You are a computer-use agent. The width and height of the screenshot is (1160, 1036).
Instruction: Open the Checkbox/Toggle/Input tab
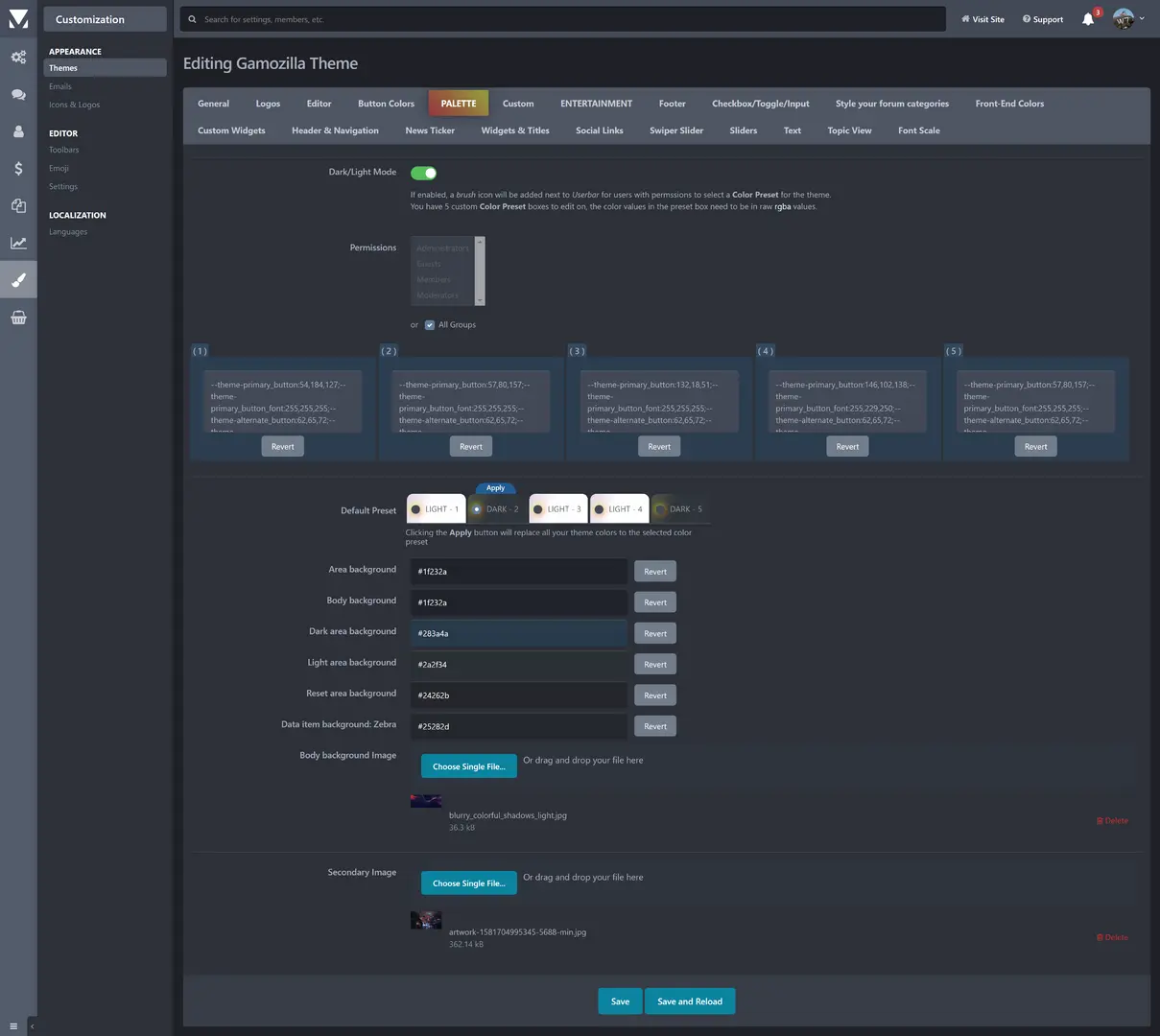pos(760,104)
